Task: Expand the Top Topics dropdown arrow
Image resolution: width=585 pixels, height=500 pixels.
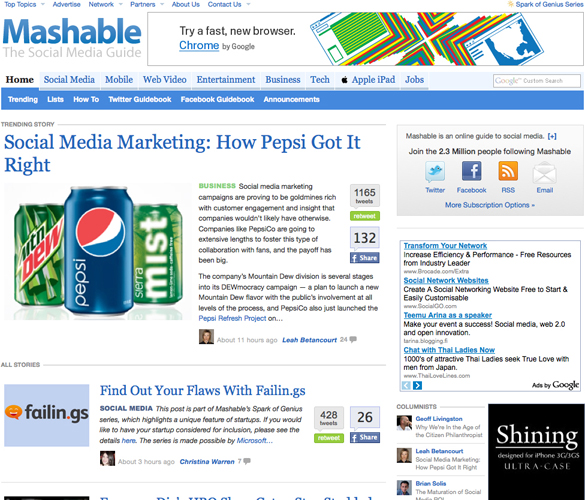Action: coord(43,4)
